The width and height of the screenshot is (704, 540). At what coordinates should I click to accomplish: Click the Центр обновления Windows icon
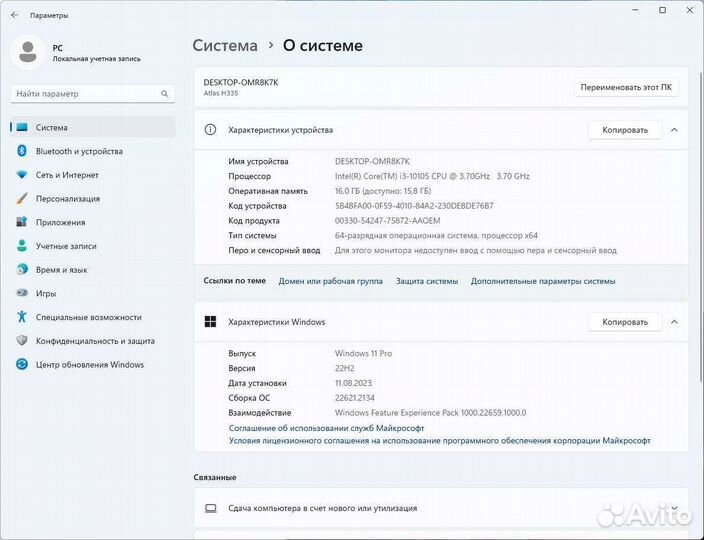pyautogui.click(x=22, y=364)
